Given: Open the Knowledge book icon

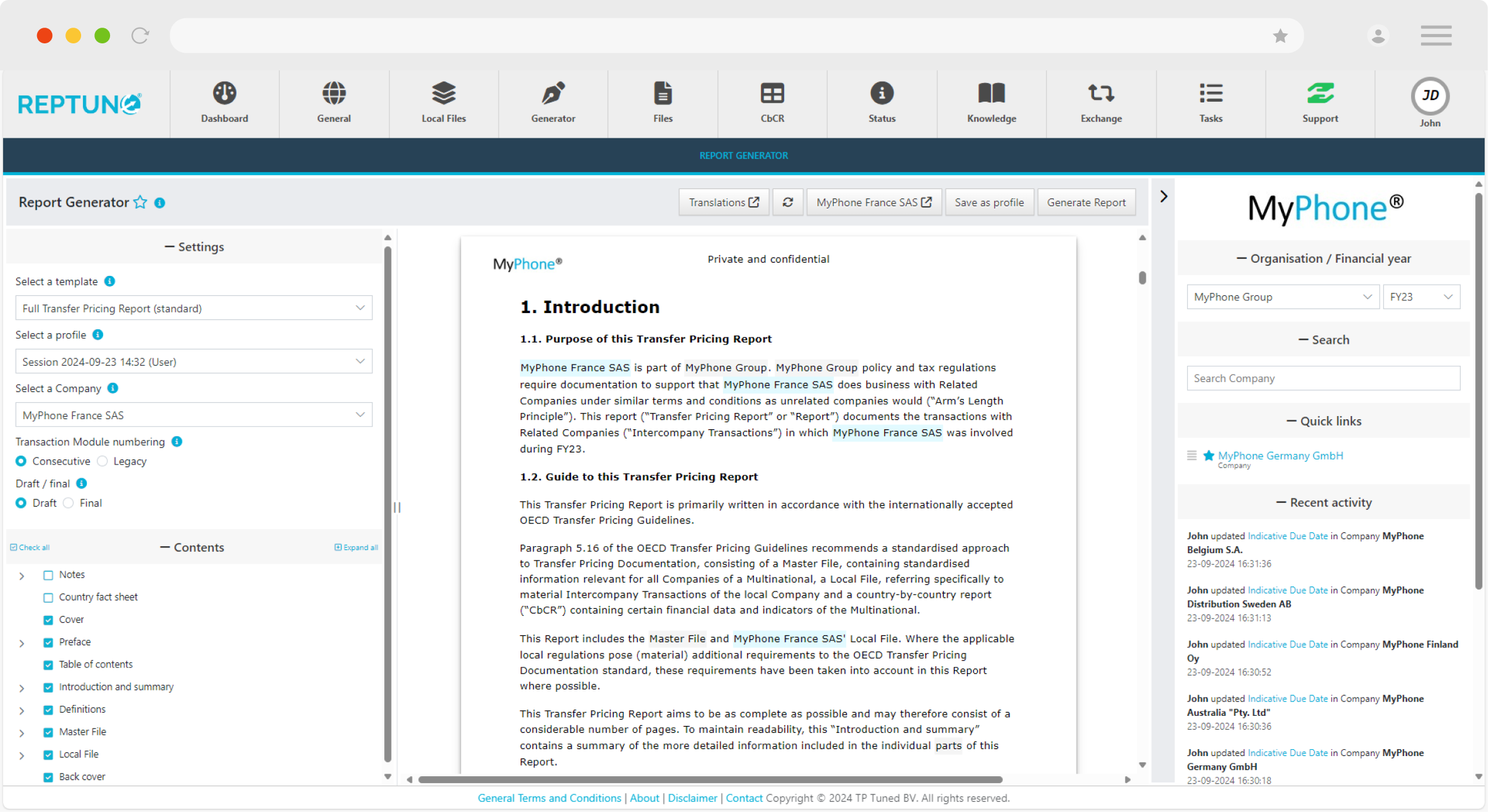Looking at the screenshot, I should coord(991,94).
